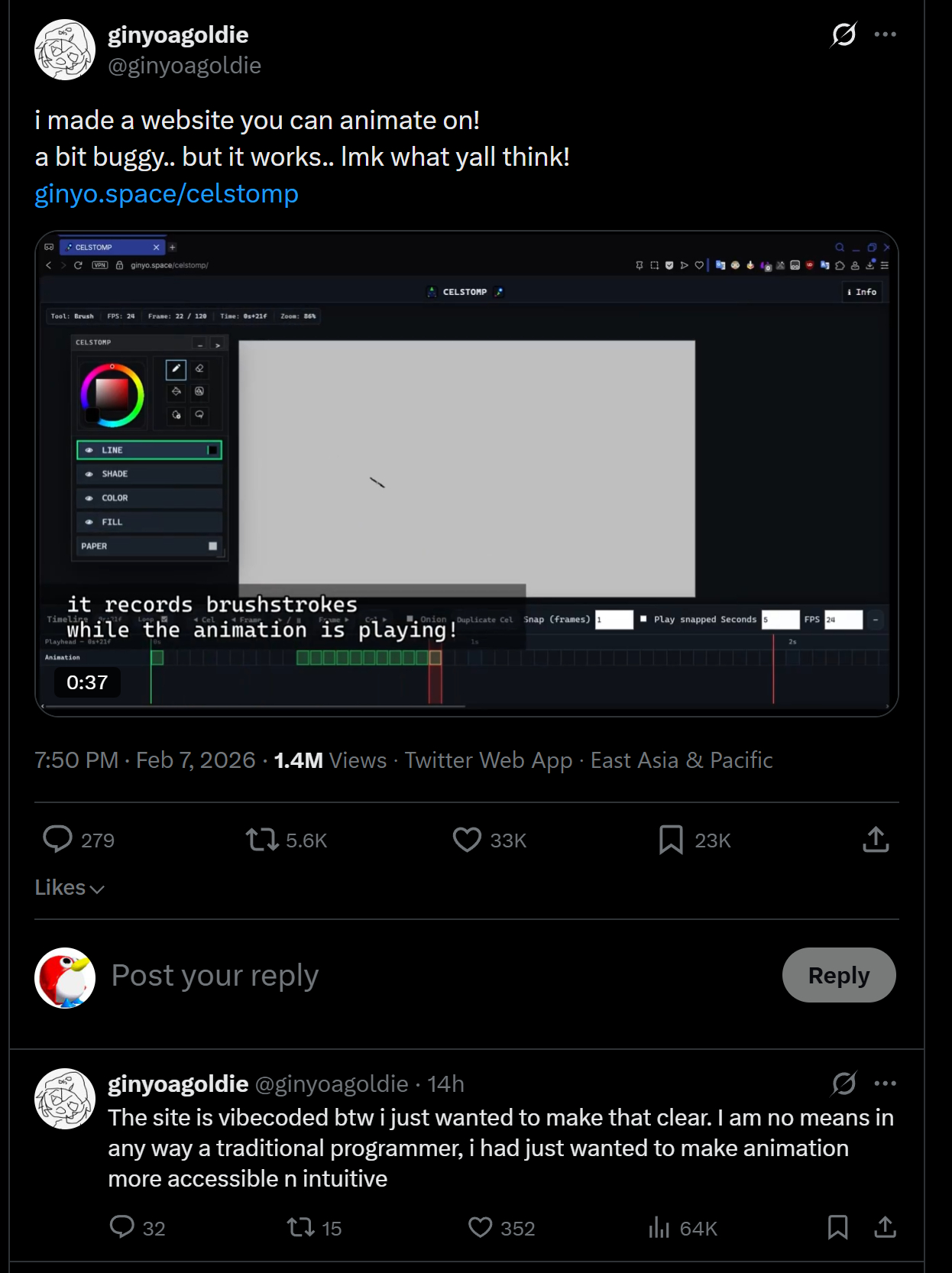Bookmark the main tweet

(x=671, y=840)
